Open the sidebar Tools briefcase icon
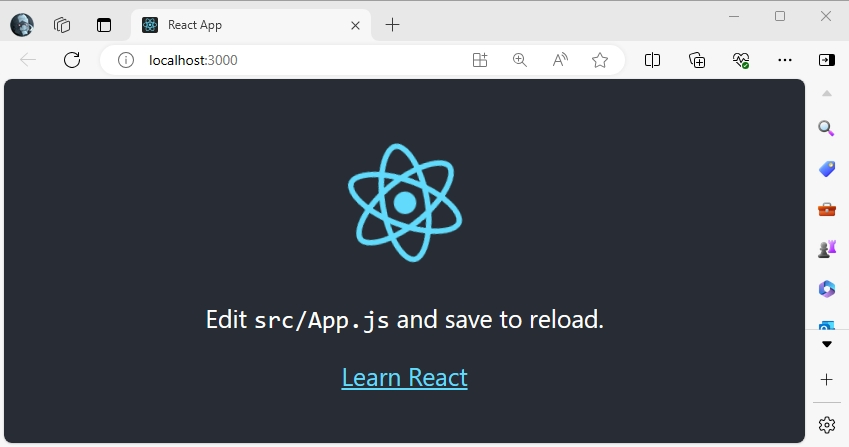 click(827, 209)
